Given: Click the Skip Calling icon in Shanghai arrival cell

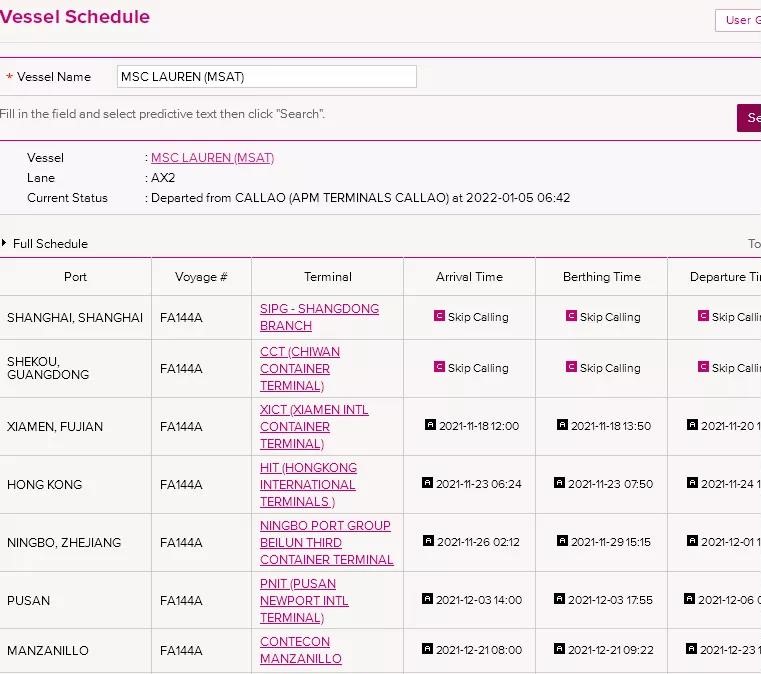Looking at the screenshot, I should (x=439, y=316).
